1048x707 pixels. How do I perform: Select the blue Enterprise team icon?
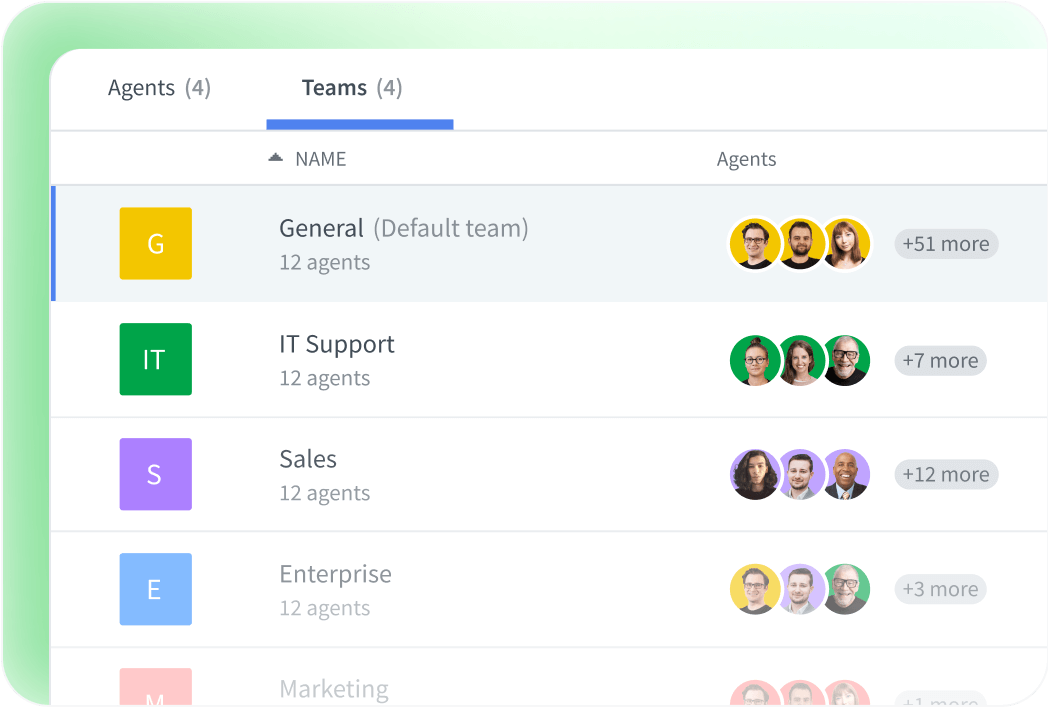155,589
